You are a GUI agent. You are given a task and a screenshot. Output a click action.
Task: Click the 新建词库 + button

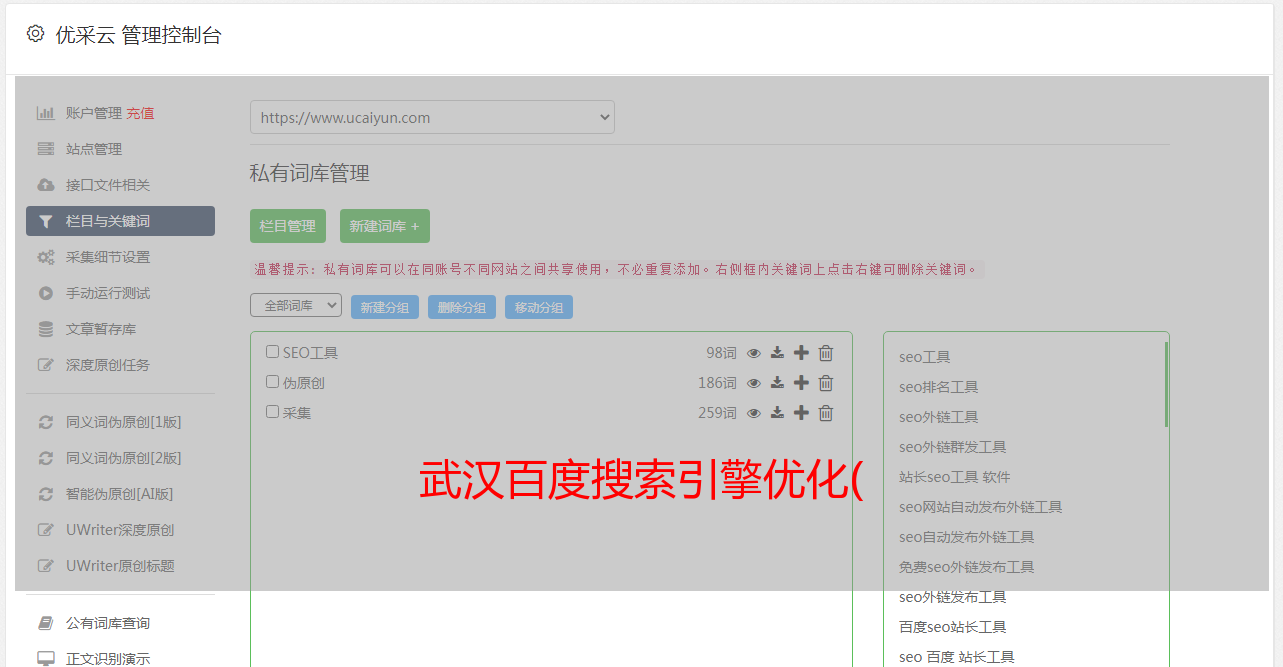pyautogui.click(x=385, y=226)
